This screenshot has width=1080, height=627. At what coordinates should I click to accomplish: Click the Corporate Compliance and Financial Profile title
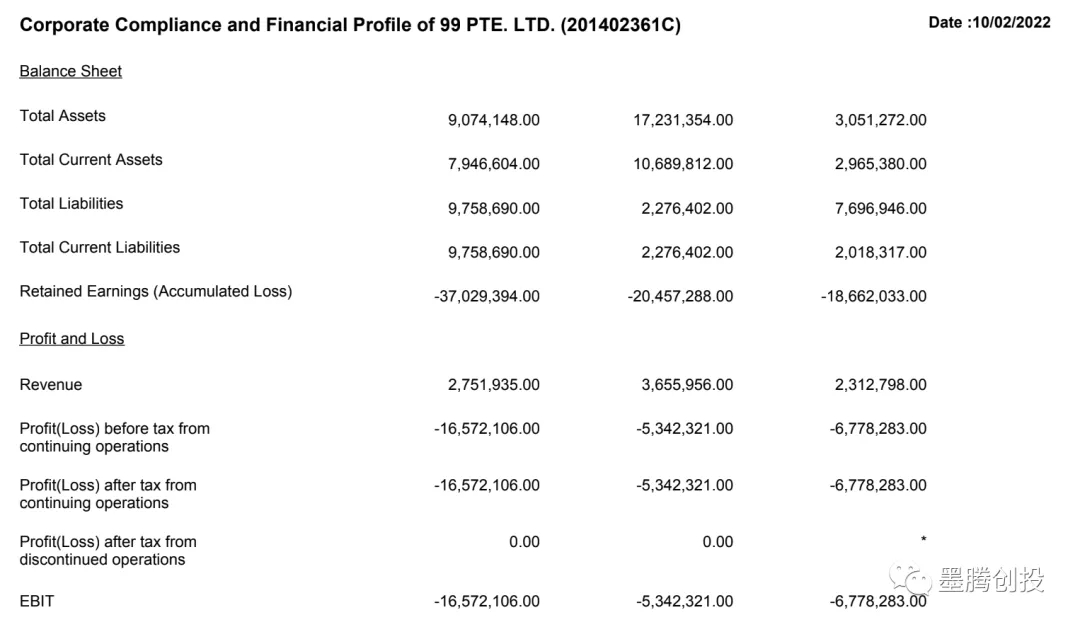coord(350,25)
